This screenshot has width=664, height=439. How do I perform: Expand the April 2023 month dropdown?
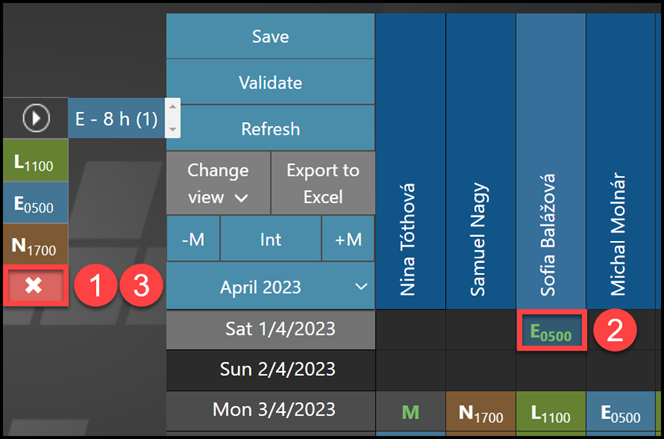pos(270,287)
